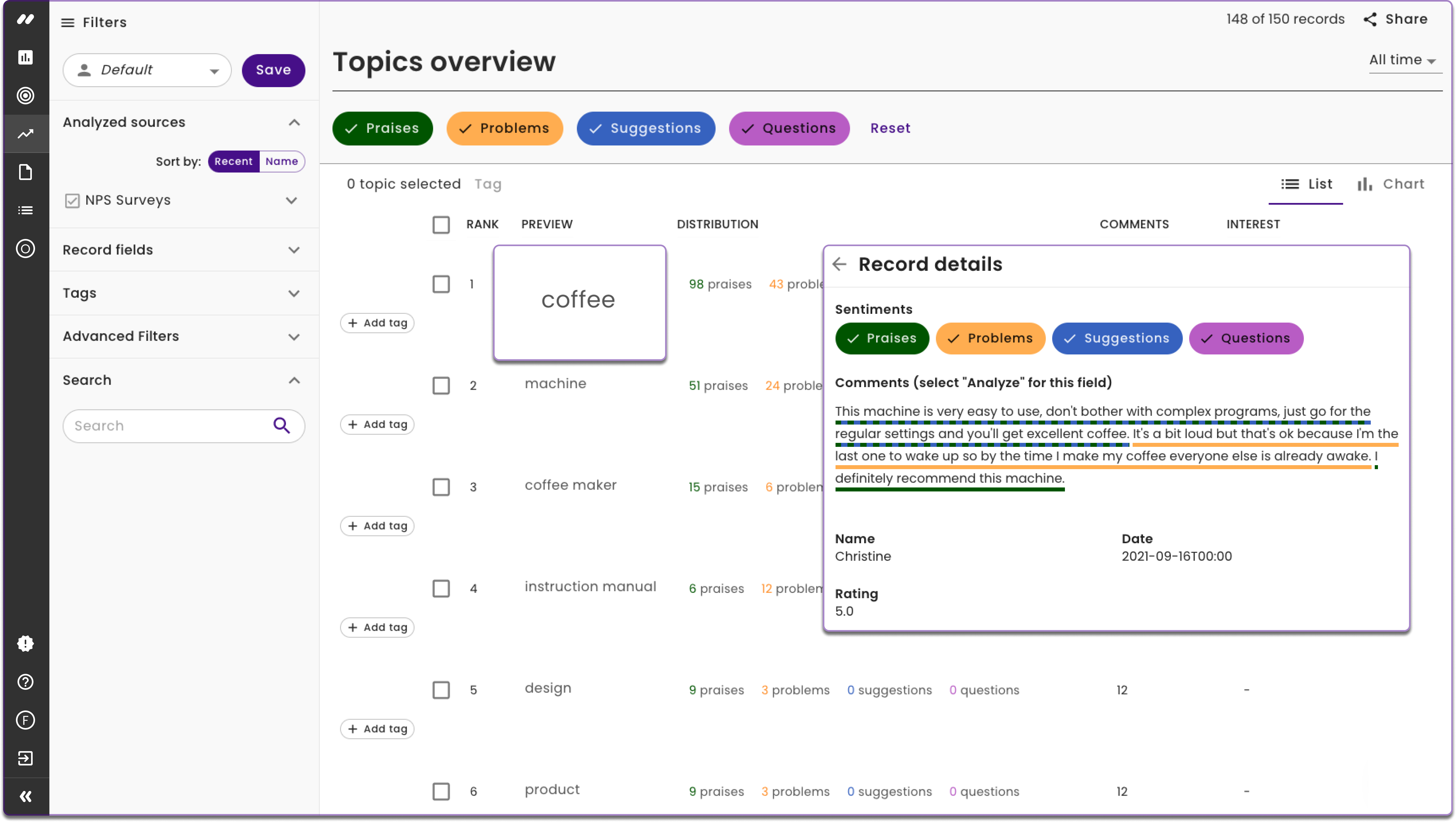Screen dimensions: 1456x822
Task: Click Add tag under coffee maker row
Action: pos(377,526)
